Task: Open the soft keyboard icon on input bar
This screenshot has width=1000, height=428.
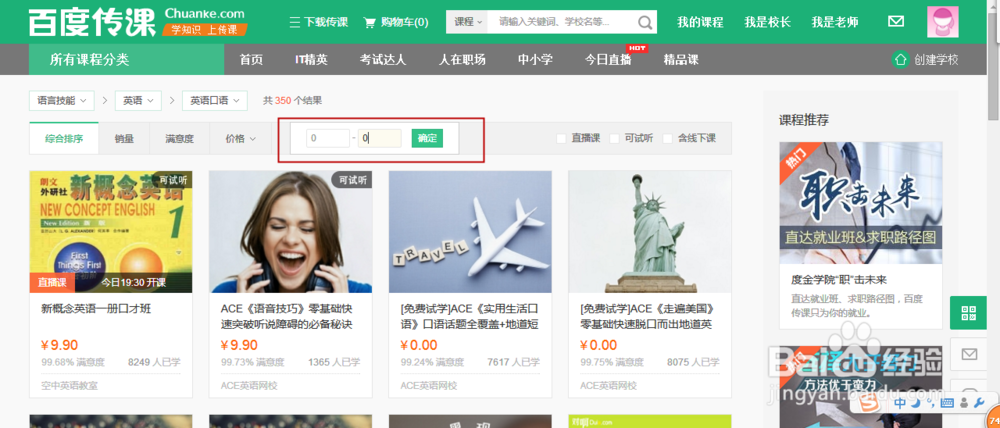Action: point(946,403)
